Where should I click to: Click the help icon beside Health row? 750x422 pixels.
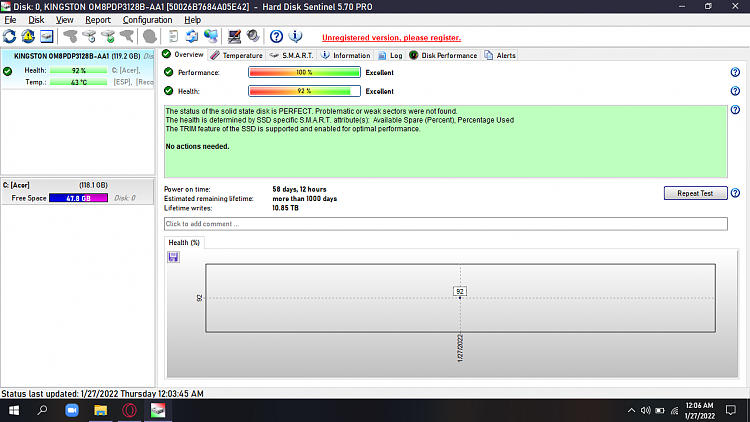[x=735, y=91]
